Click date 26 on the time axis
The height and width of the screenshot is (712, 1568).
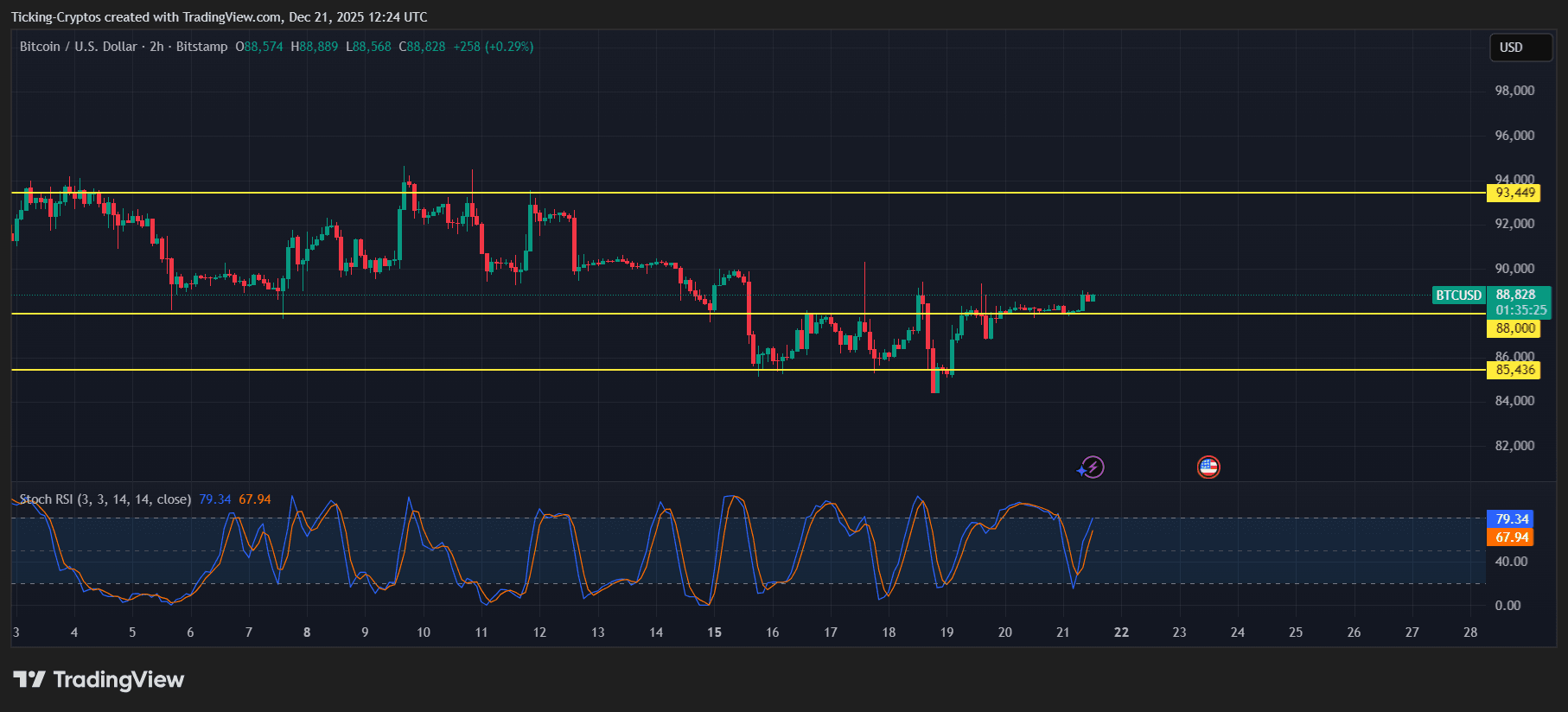pos(1354,633)
